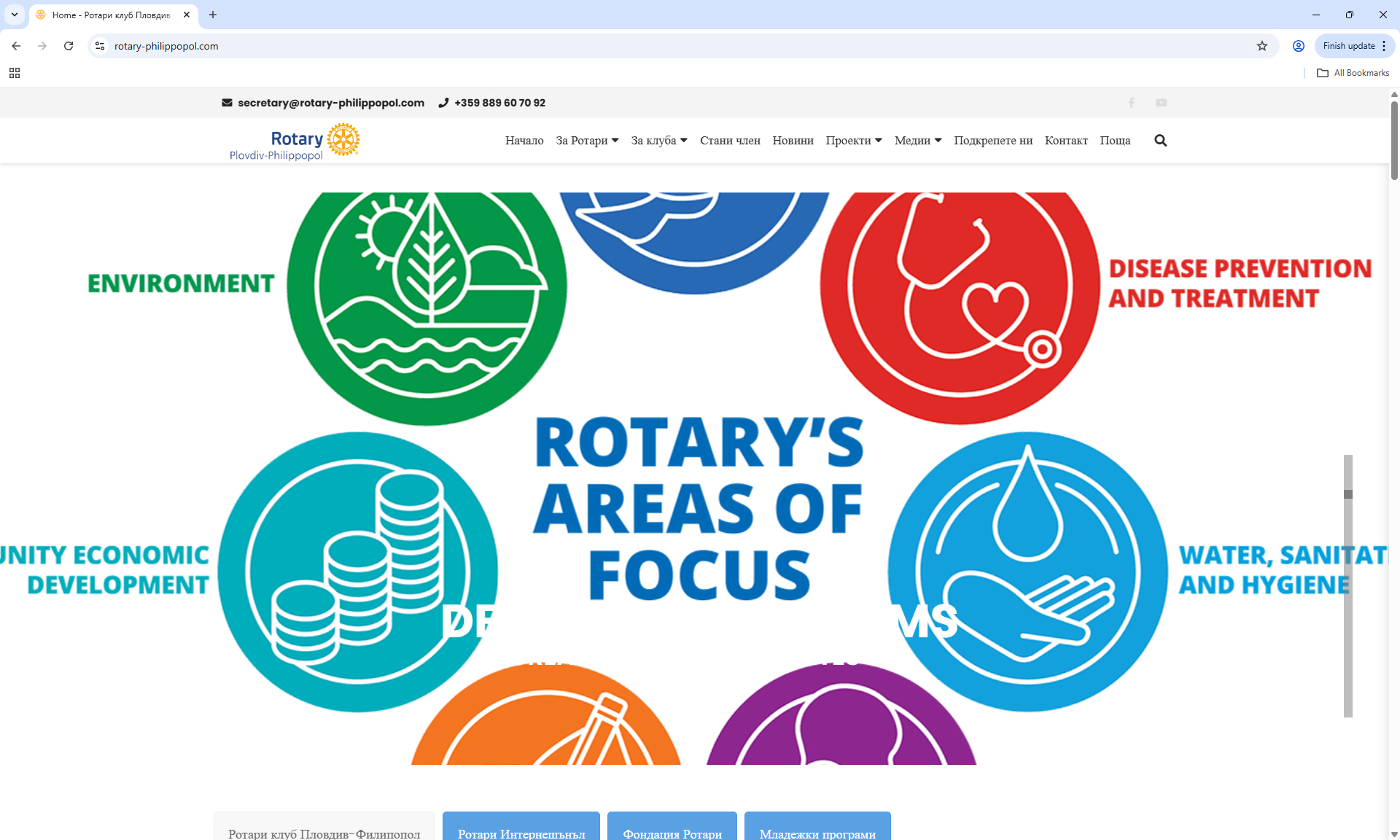
Task: Open the Chrome profile icon
Action: 1298,46
